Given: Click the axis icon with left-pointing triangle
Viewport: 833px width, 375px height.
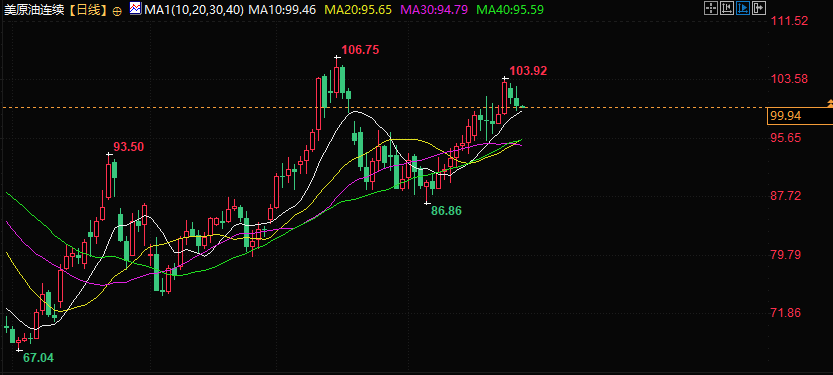Looking at the screenshot, I should click(x=727, y=8).
